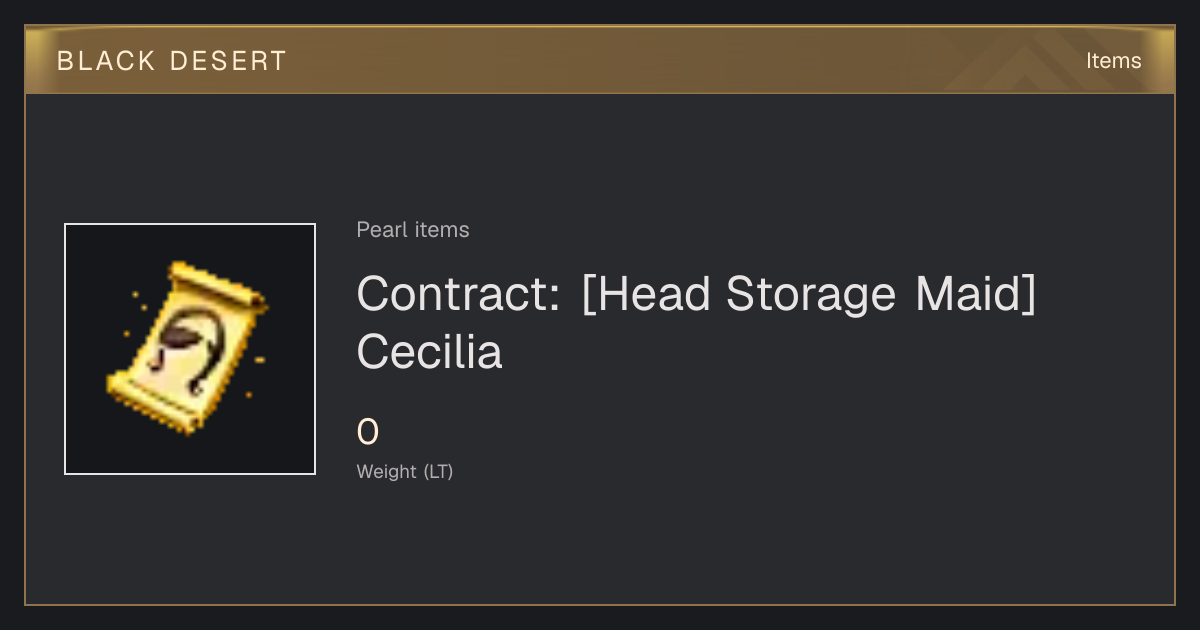Click the [Head Storage Maid] bracketed text
Image resolution: width=1200 pixels, height=630 pixels.
click(808, 294)
